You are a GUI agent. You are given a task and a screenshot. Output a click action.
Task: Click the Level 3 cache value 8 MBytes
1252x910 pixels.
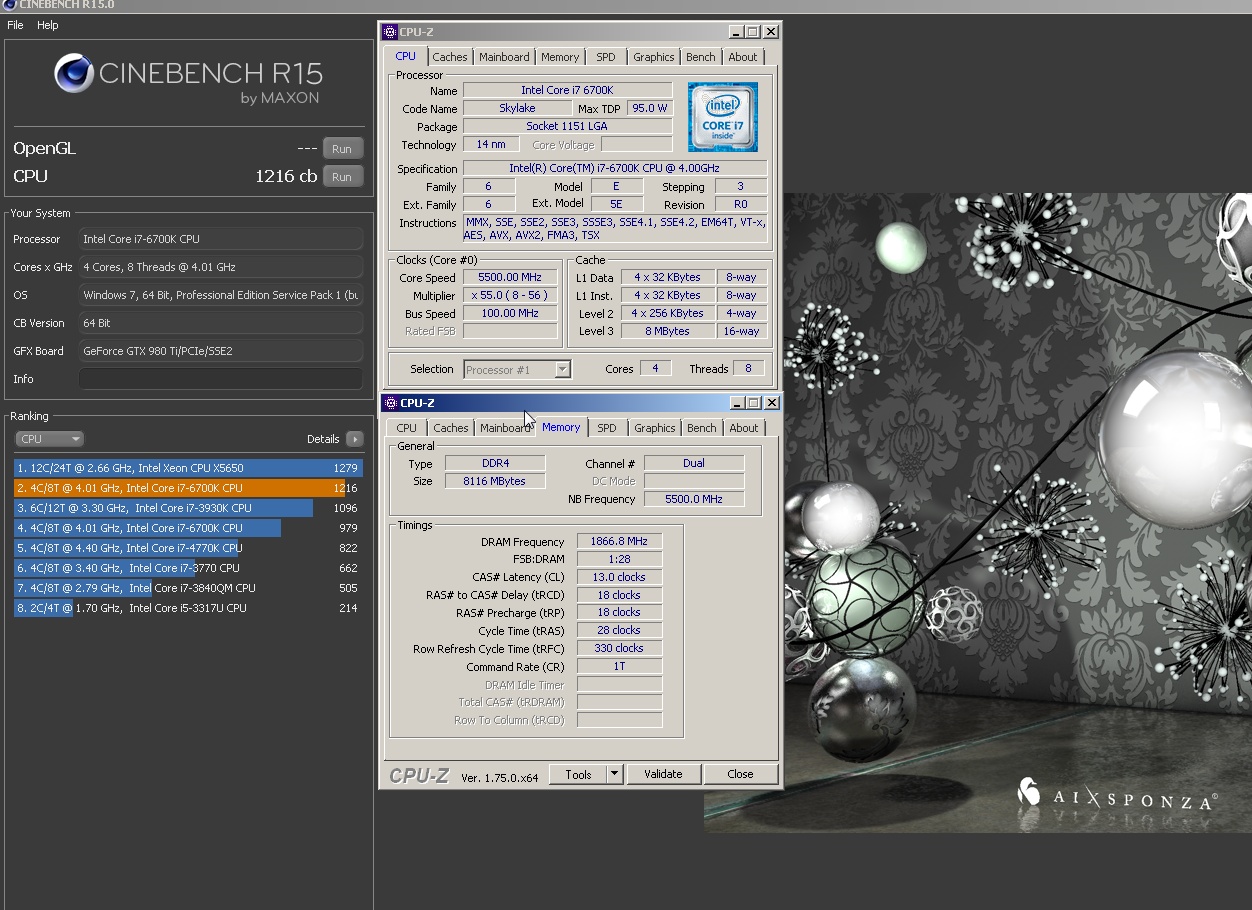(x=667, y=331)
